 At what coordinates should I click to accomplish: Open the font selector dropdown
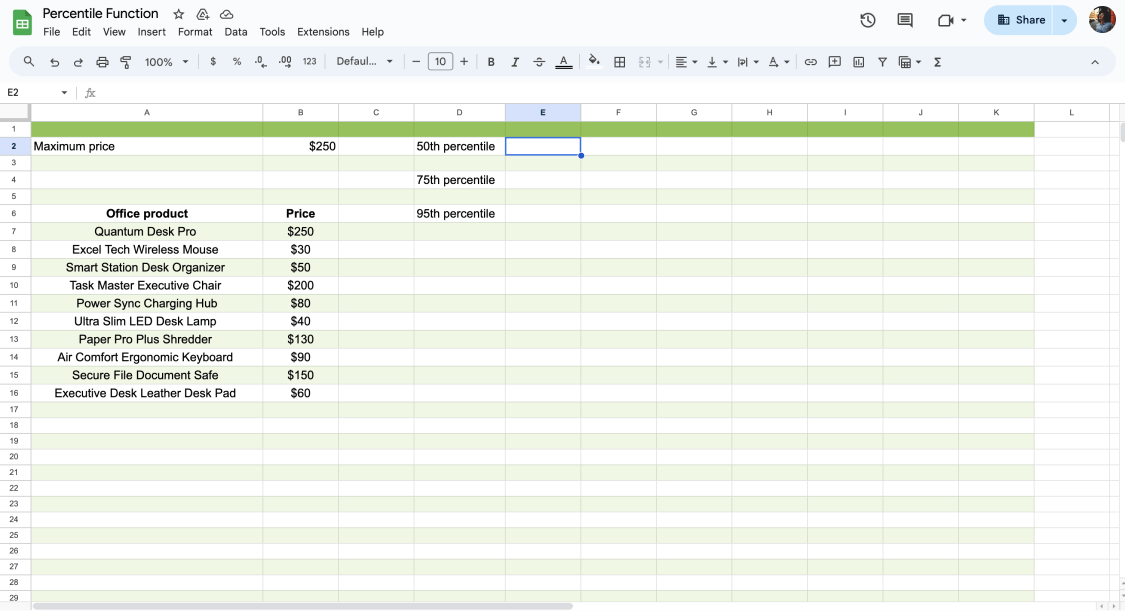point(365,61)
